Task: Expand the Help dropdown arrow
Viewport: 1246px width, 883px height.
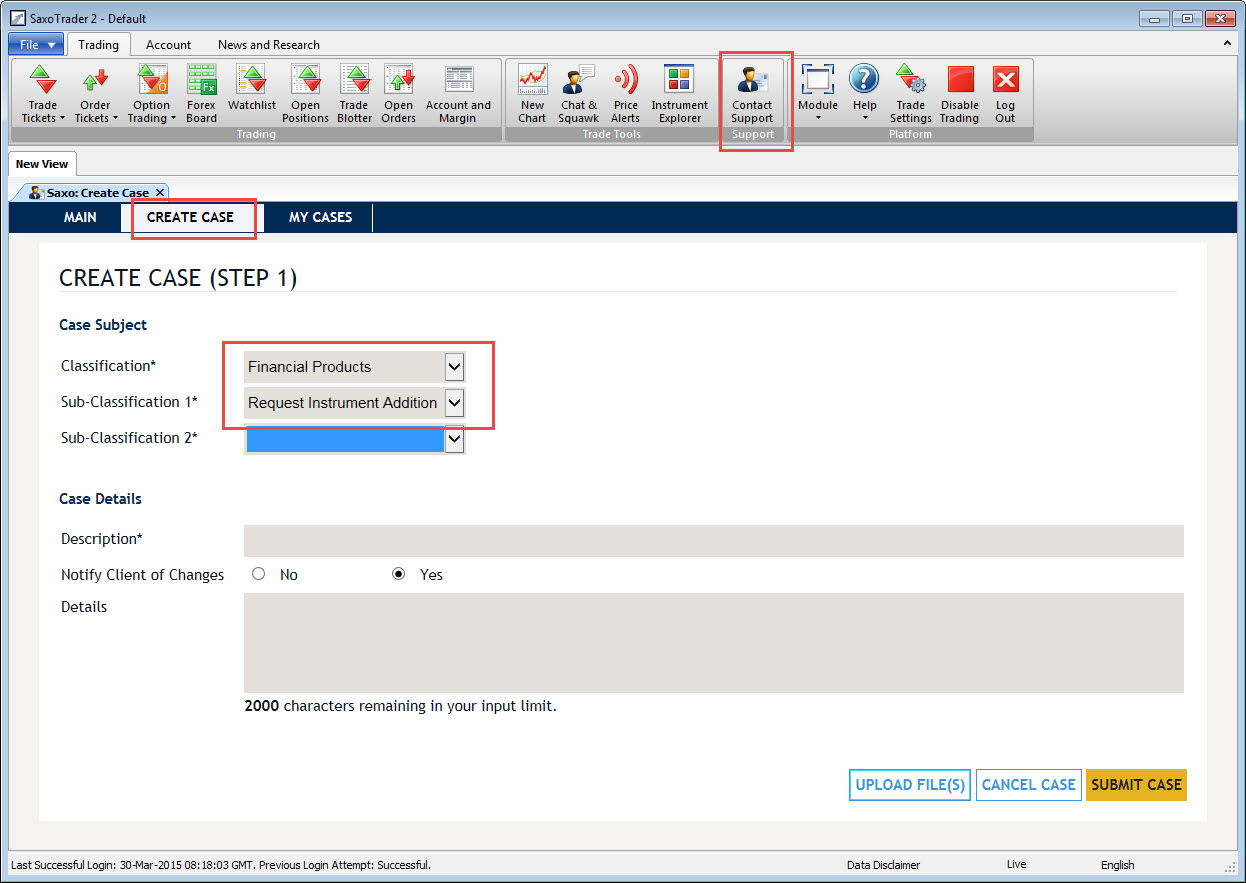Action: (864, 118)
